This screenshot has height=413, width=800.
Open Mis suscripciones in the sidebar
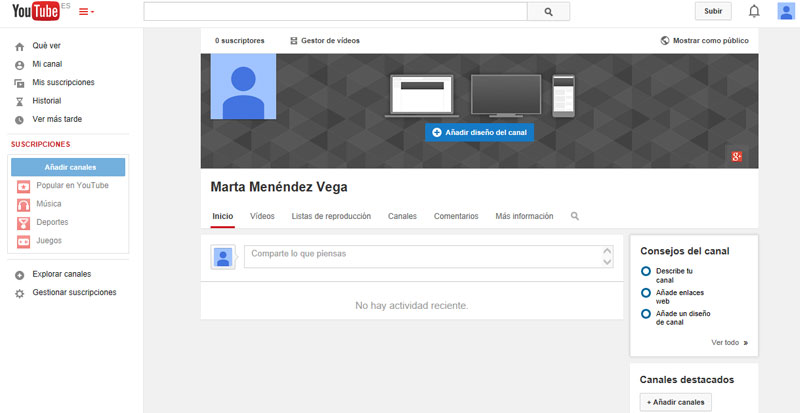click(63, 82)
